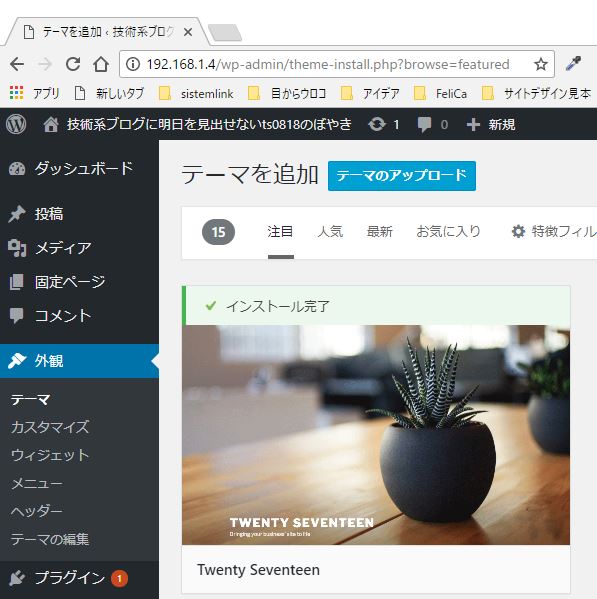Image resolution: width=597 pixels, height=599 pixels.
Task: Open the WordPress logo menu
Action: coord(16,124)
